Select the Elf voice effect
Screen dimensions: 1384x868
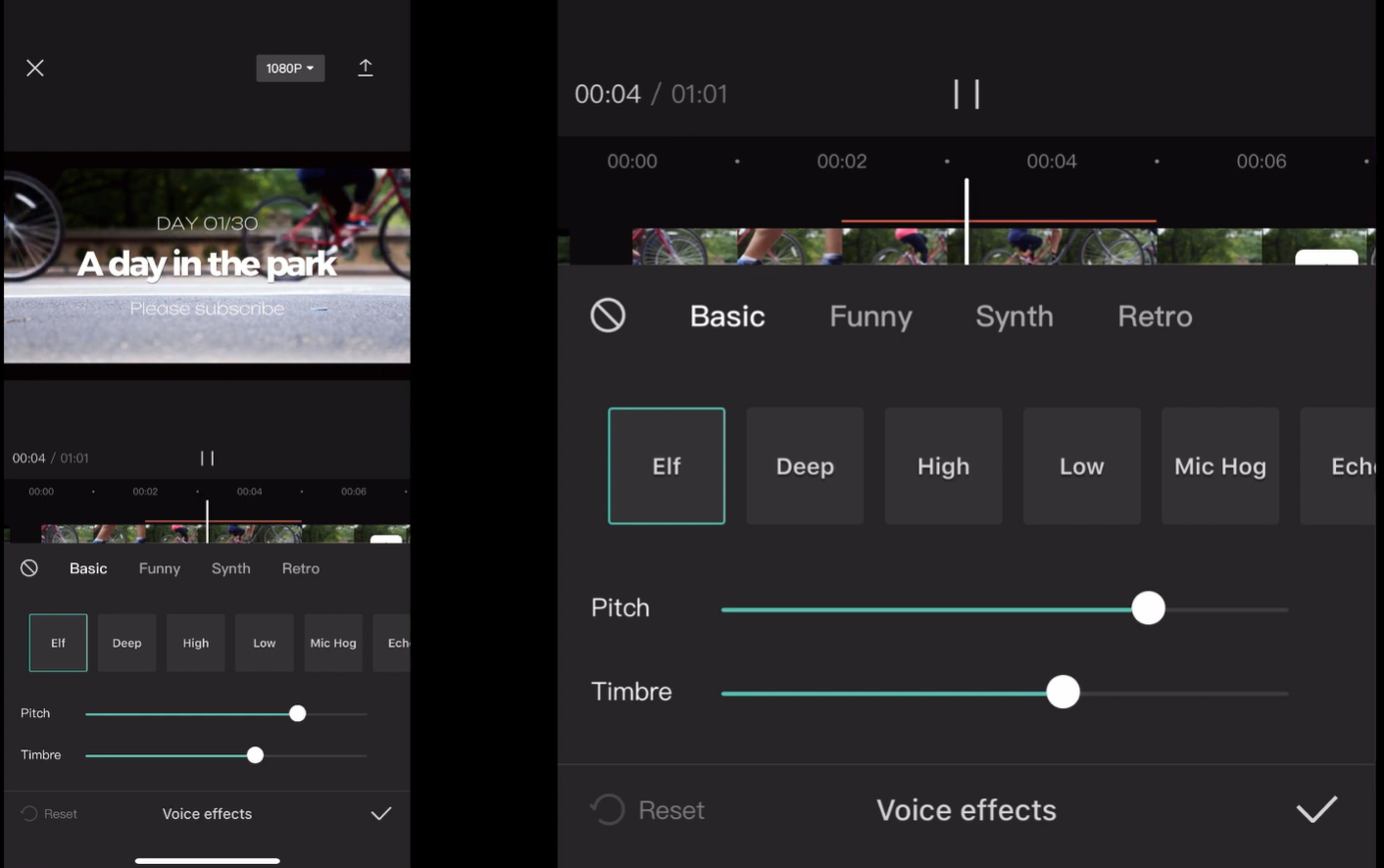[x=667, y=465]
